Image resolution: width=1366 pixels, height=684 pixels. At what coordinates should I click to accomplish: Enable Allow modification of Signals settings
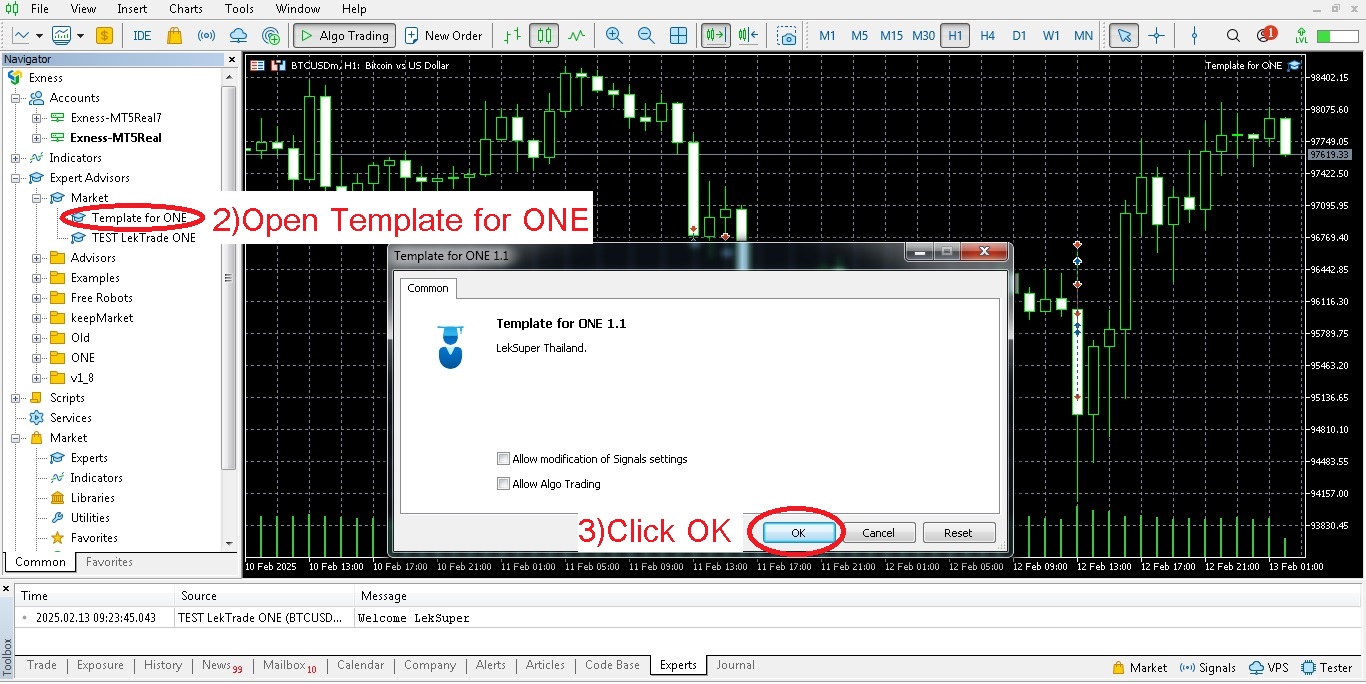pos(504,459)
